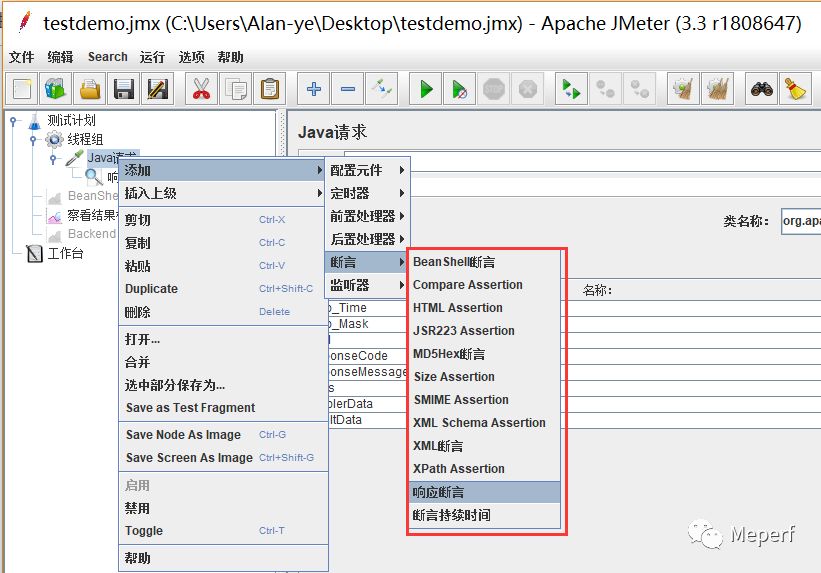Open the 运行 menu

pyautogui.click(x=152, y=57)
